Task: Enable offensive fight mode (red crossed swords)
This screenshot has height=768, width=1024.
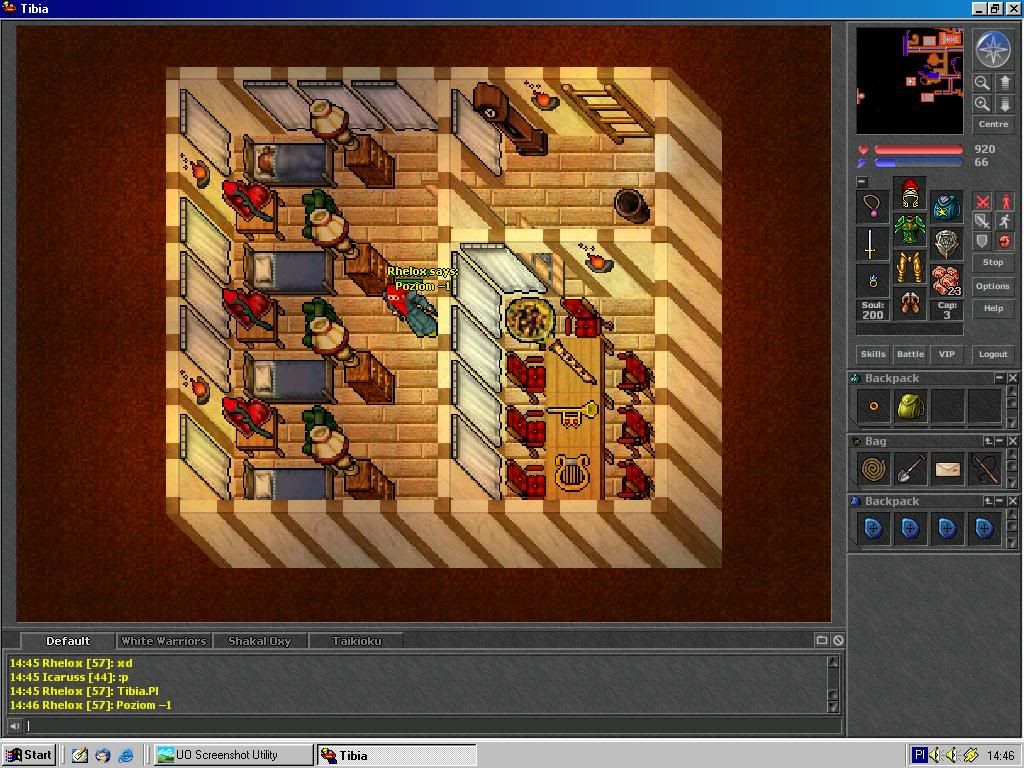Action: coord(982,202)
